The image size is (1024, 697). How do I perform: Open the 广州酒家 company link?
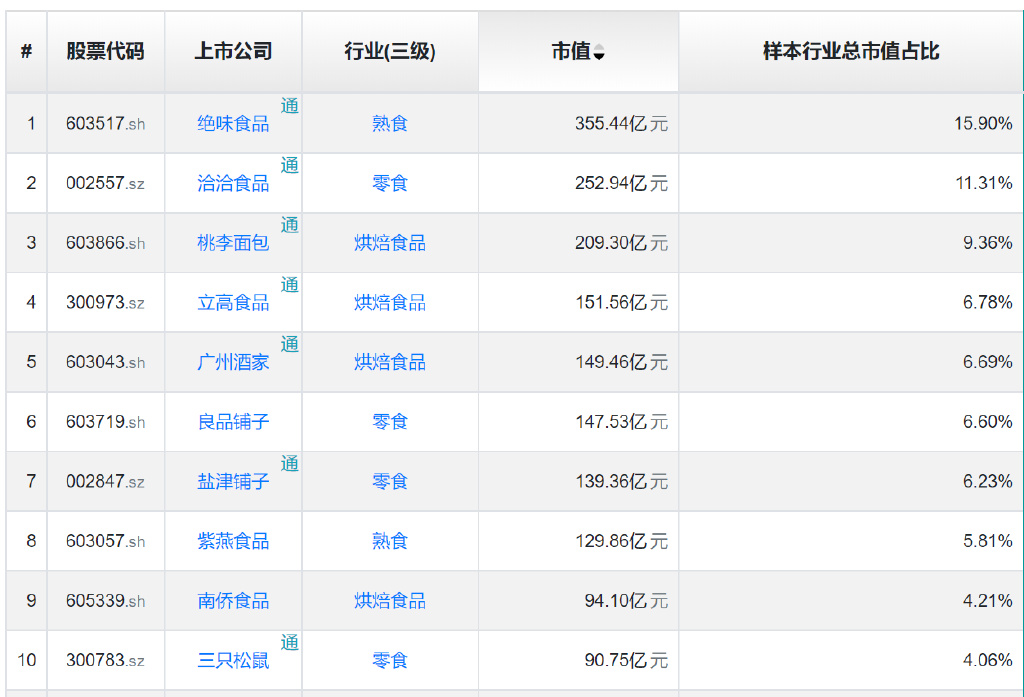(x=233, y=362)
